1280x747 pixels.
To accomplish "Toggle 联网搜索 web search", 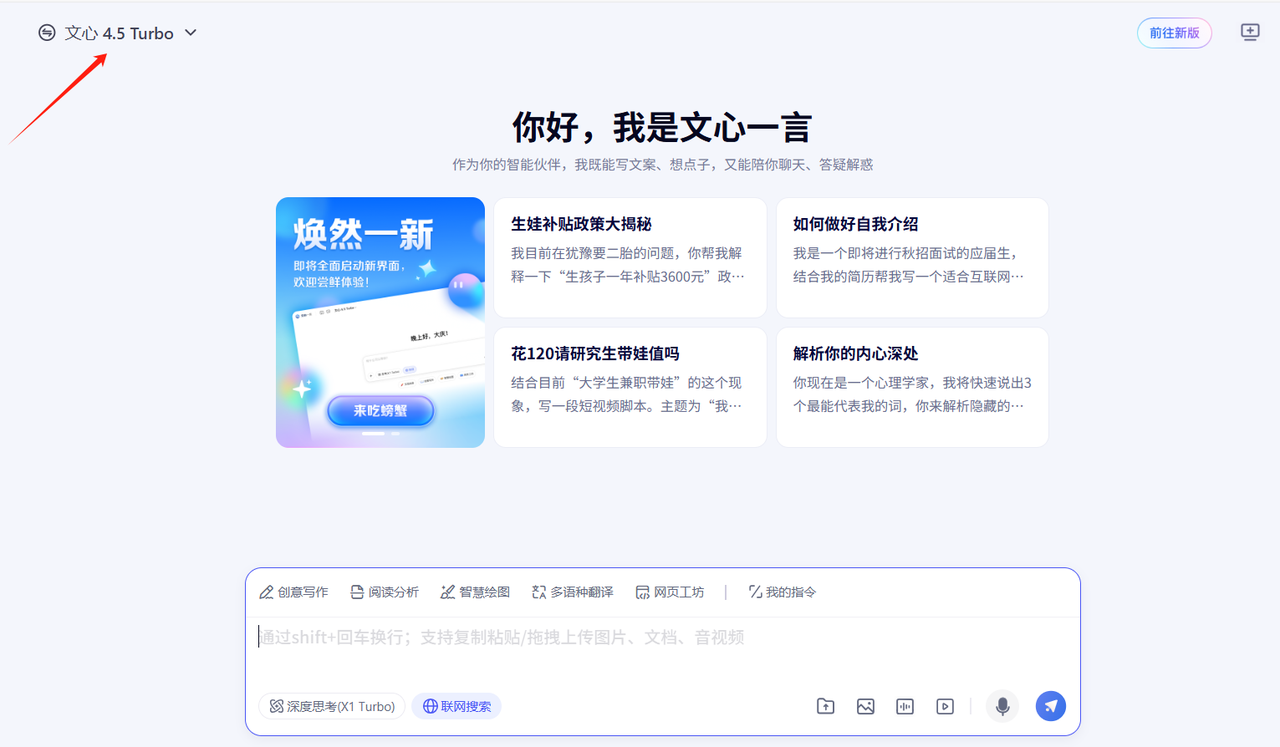I will tap(457, 706).
